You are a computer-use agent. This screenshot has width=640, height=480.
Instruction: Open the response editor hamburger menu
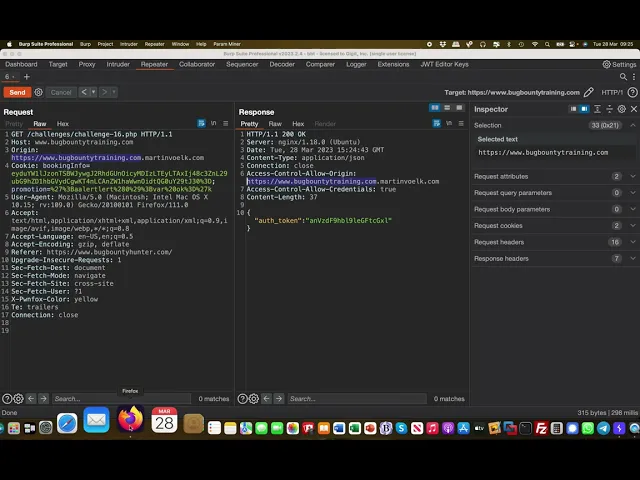(461, 123)
